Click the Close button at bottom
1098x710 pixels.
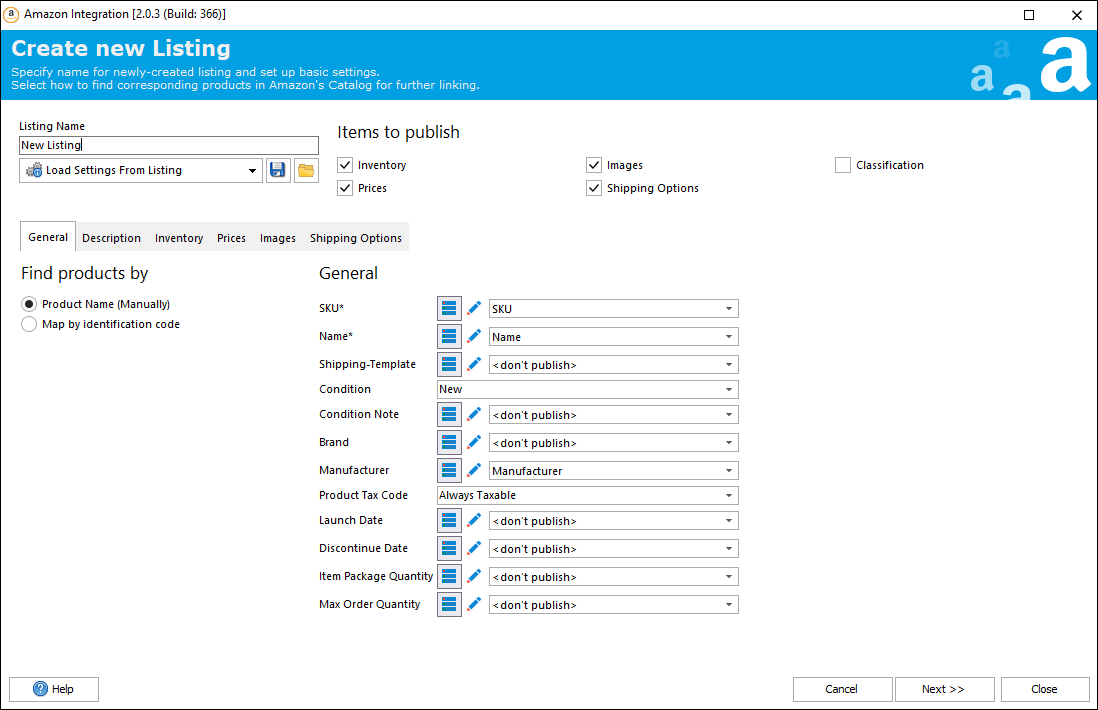tap(1045, 689)
